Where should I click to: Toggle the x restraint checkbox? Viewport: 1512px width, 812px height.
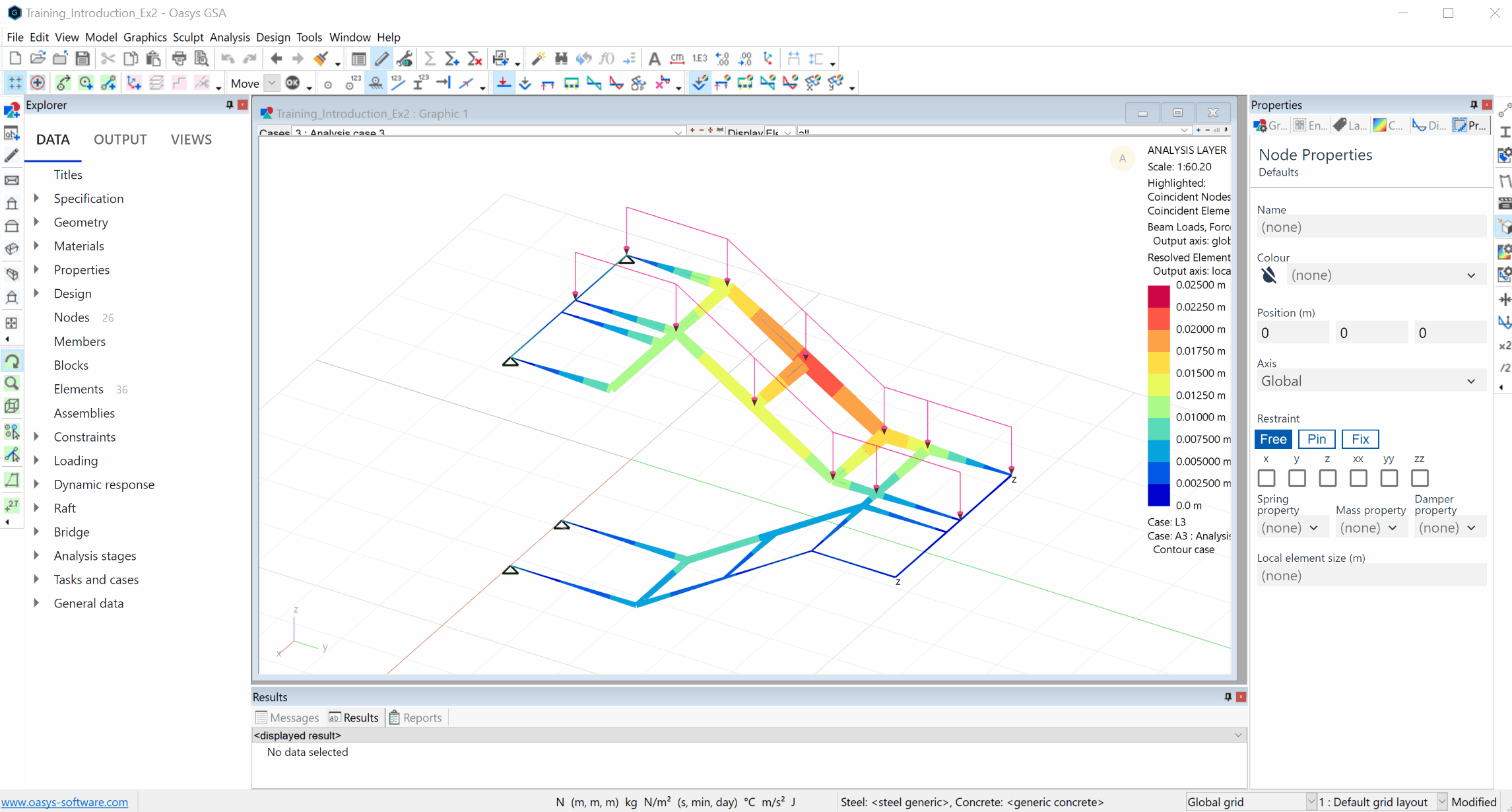pos(1266,478)
